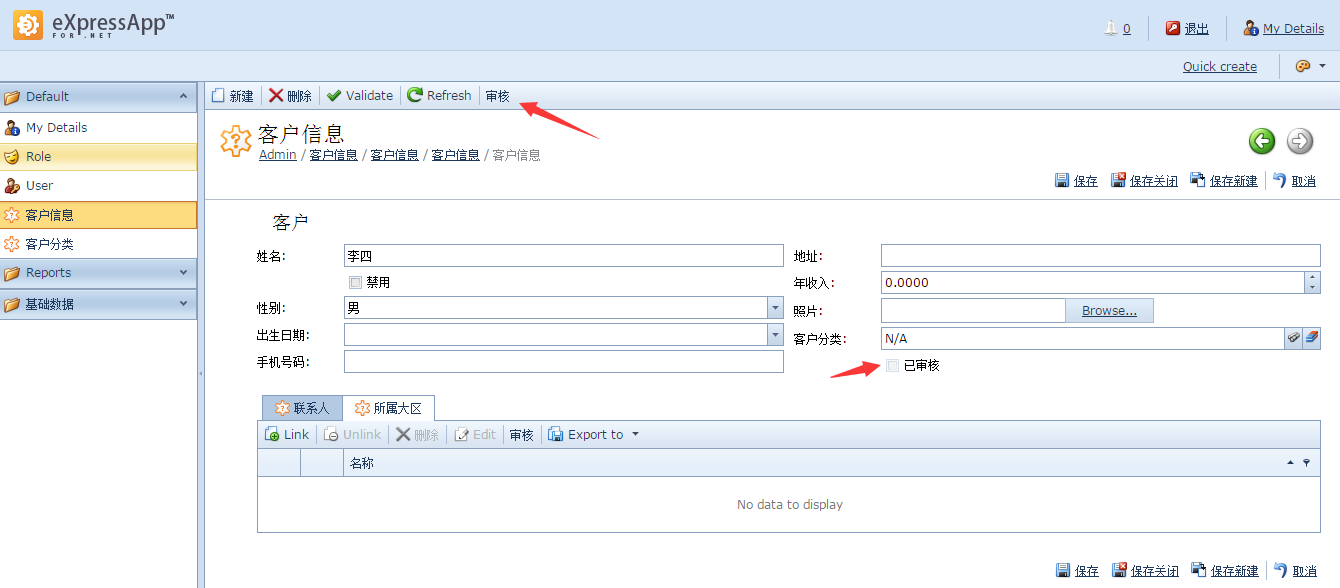Click the top 保存关闭 button

click(1145, 181)
